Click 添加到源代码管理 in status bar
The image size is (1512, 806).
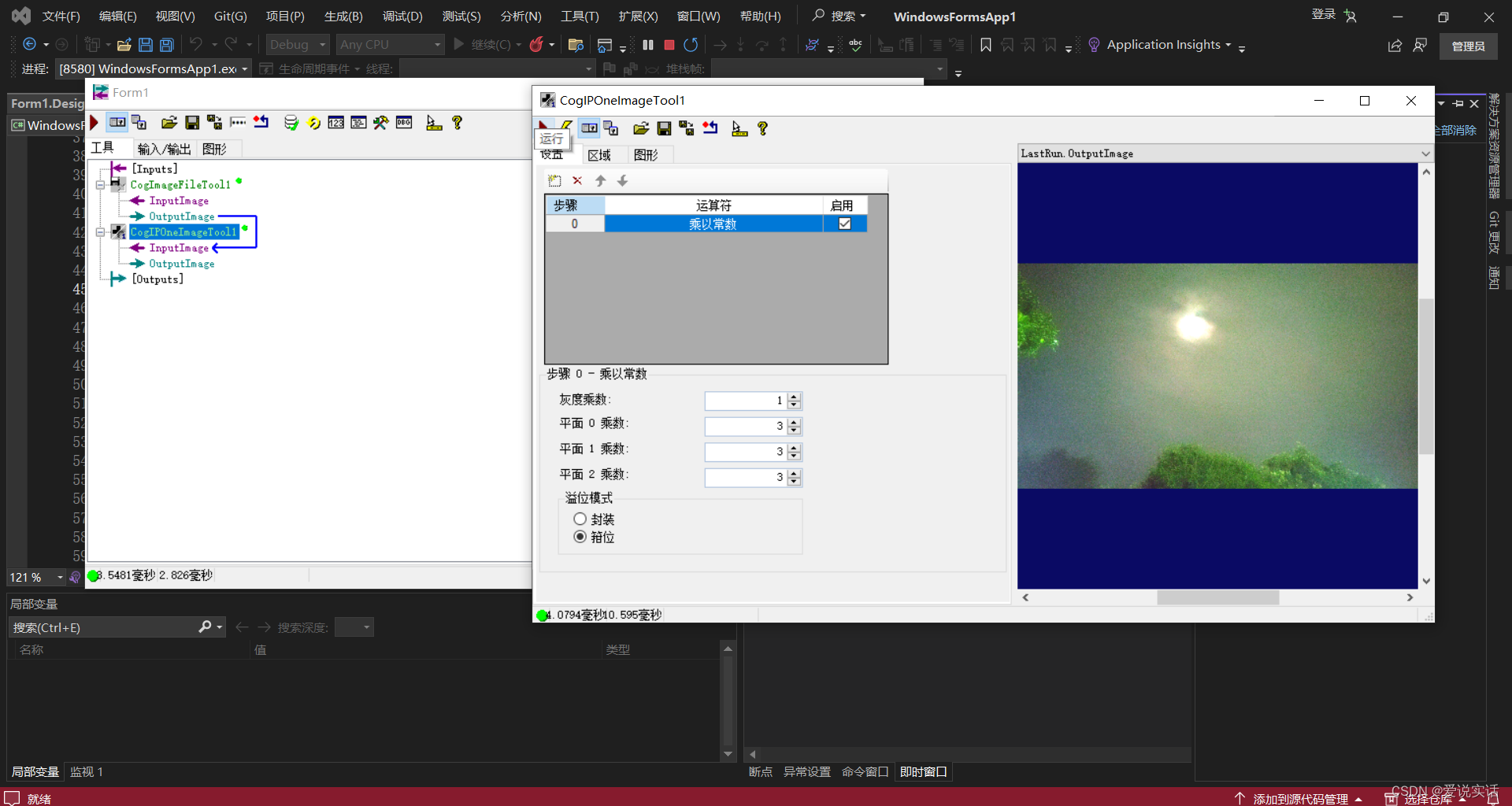(1299, 799)
